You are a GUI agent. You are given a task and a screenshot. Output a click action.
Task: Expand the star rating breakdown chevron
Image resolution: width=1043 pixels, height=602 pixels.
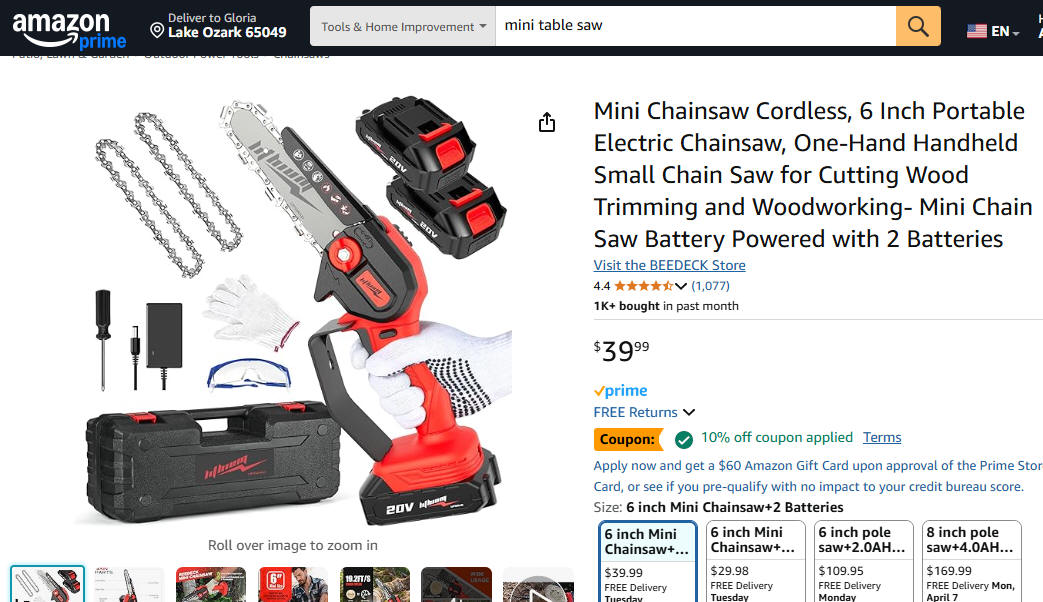(680, 286)
